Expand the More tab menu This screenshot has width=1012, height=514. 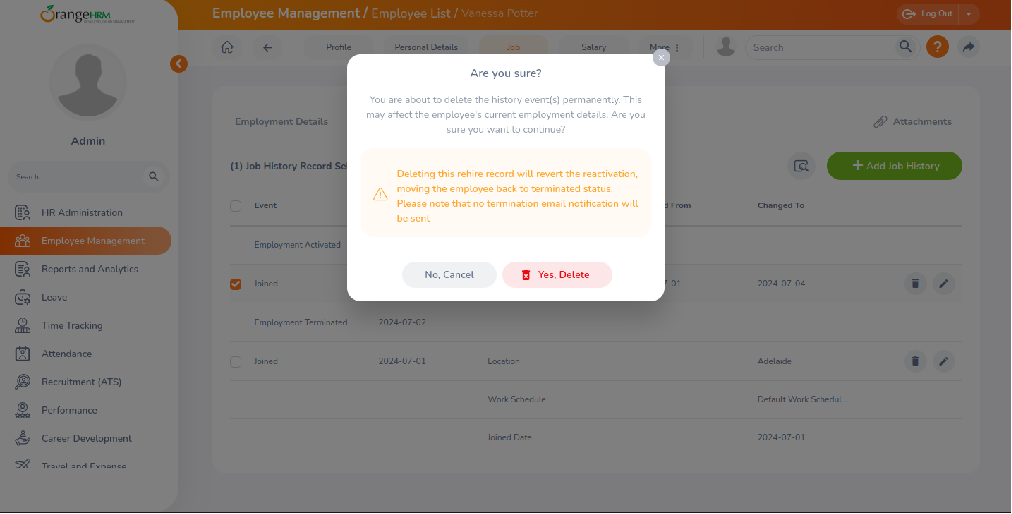coord(664,47)
